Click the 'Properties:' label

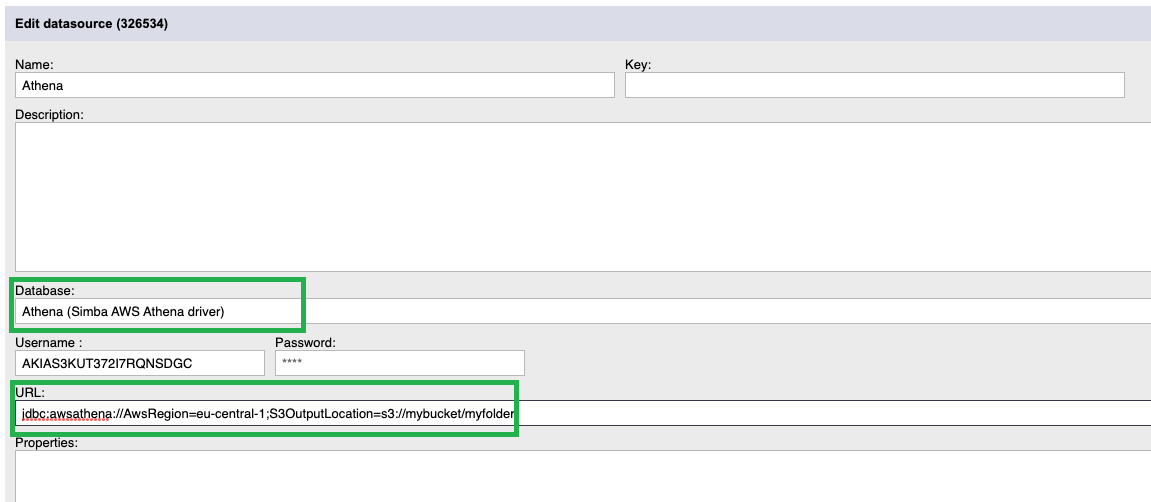[x=46, y=443]
